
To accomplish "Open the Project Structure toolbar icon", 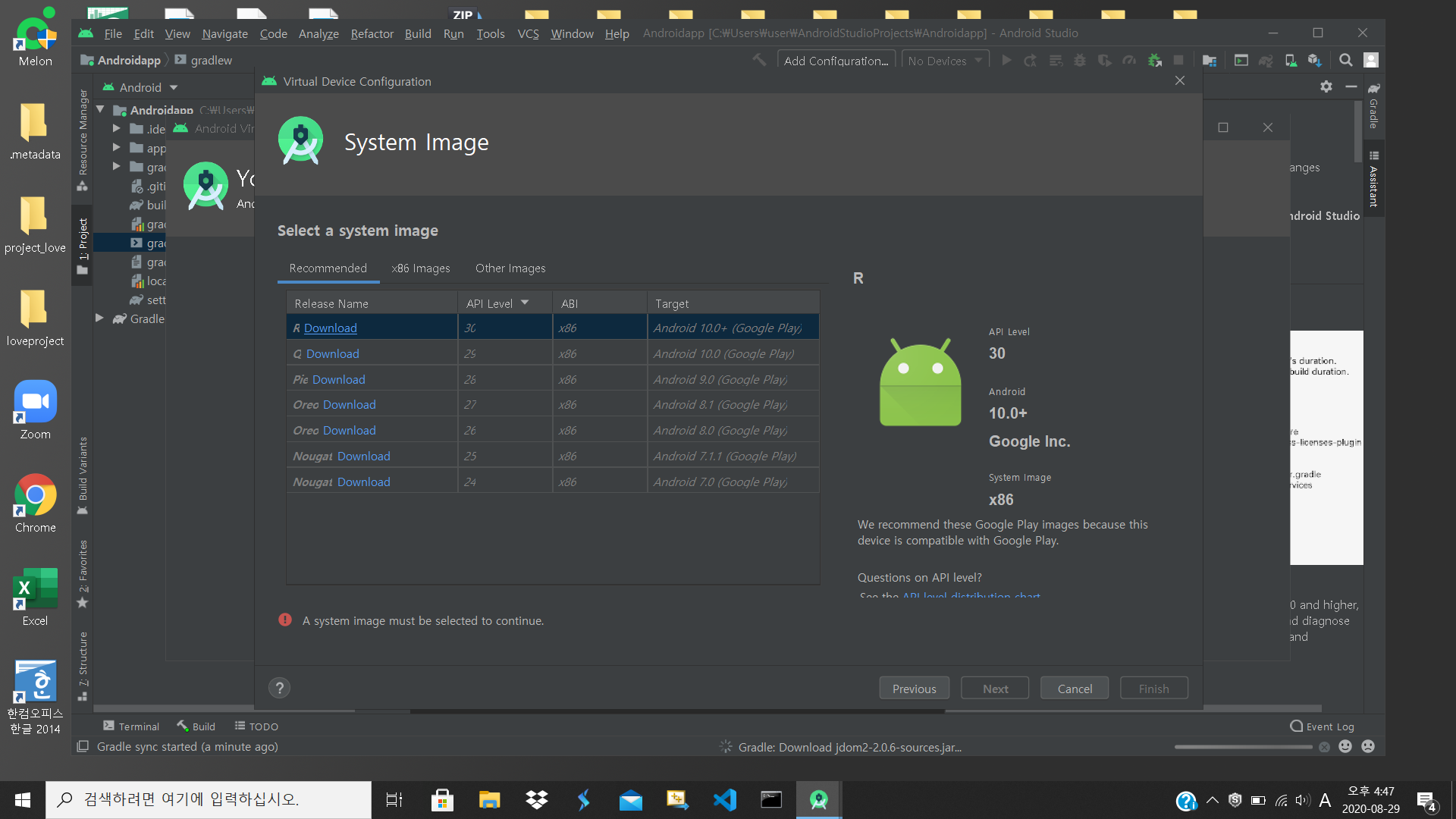I will coord(1210,61).
